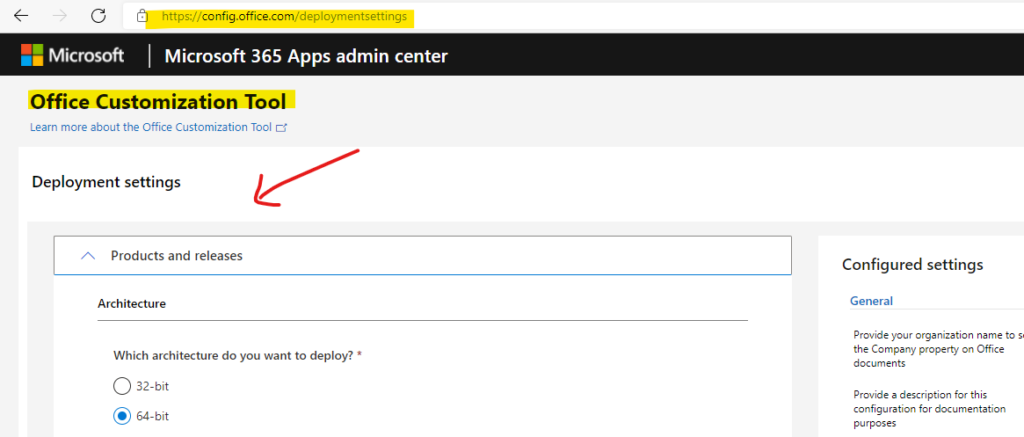Select the 32-bit architecture option
The height and width of the screenshot is (437, 1024).
click(122, 386)
